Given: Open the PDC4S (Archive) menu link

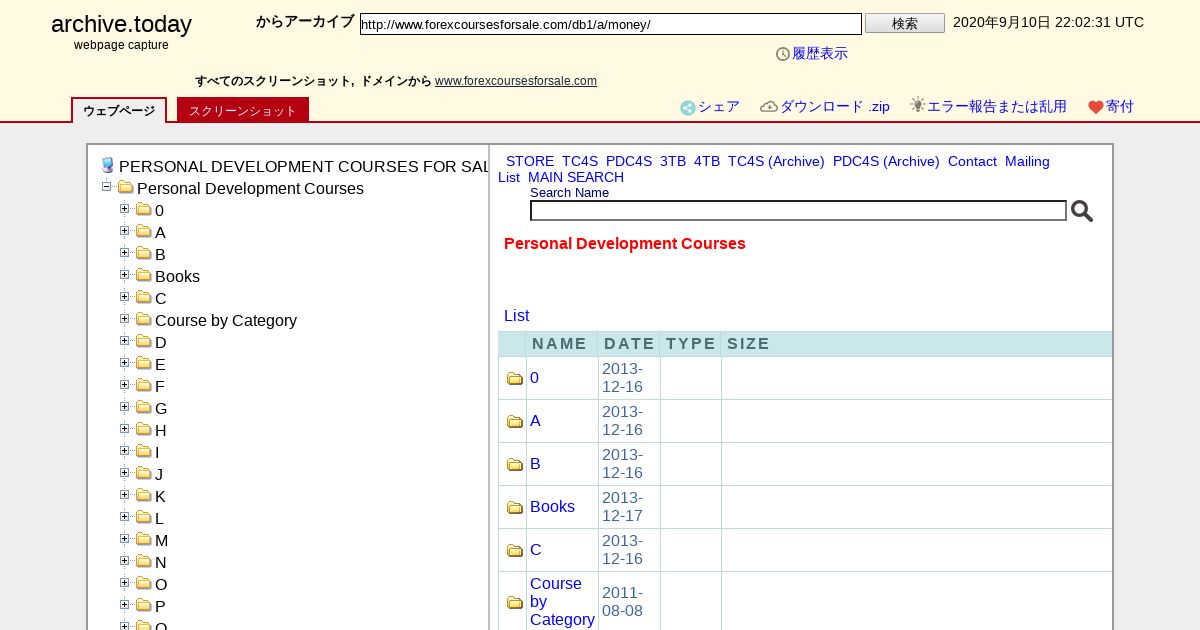Looking at the screenshot, I should (886, 161).
